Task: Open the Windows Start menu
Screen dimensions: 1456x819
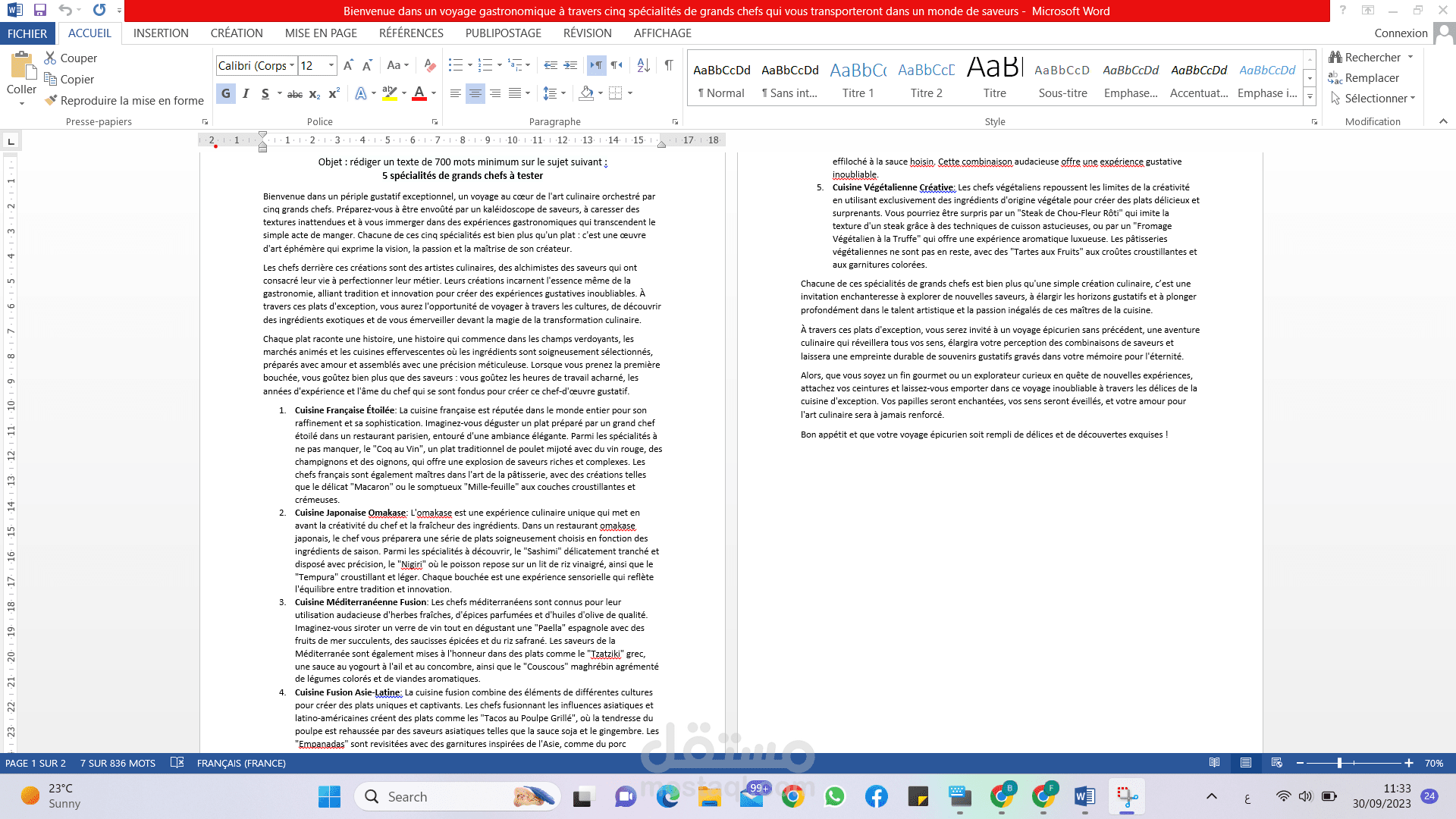Action: point(329,797)
